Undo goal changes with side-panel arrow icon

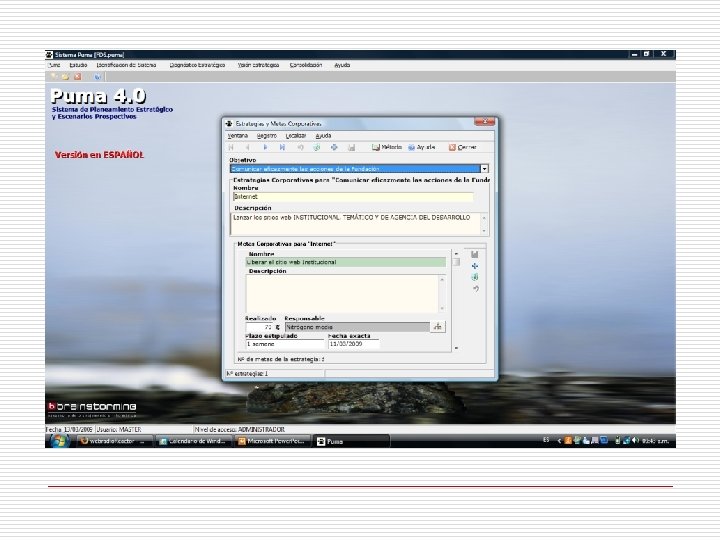(x=476, y=289)
